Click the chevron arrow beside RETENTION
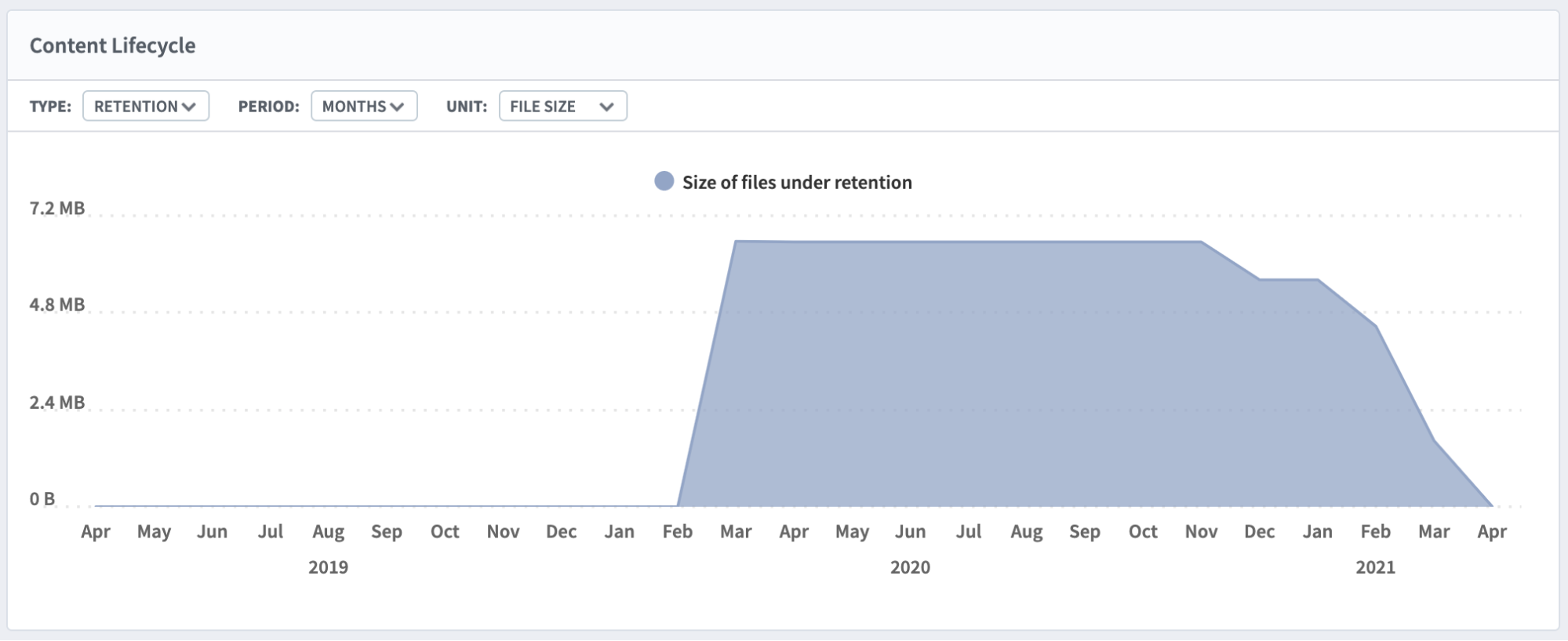Screen dimensions: 1568x641 point(189,107)
